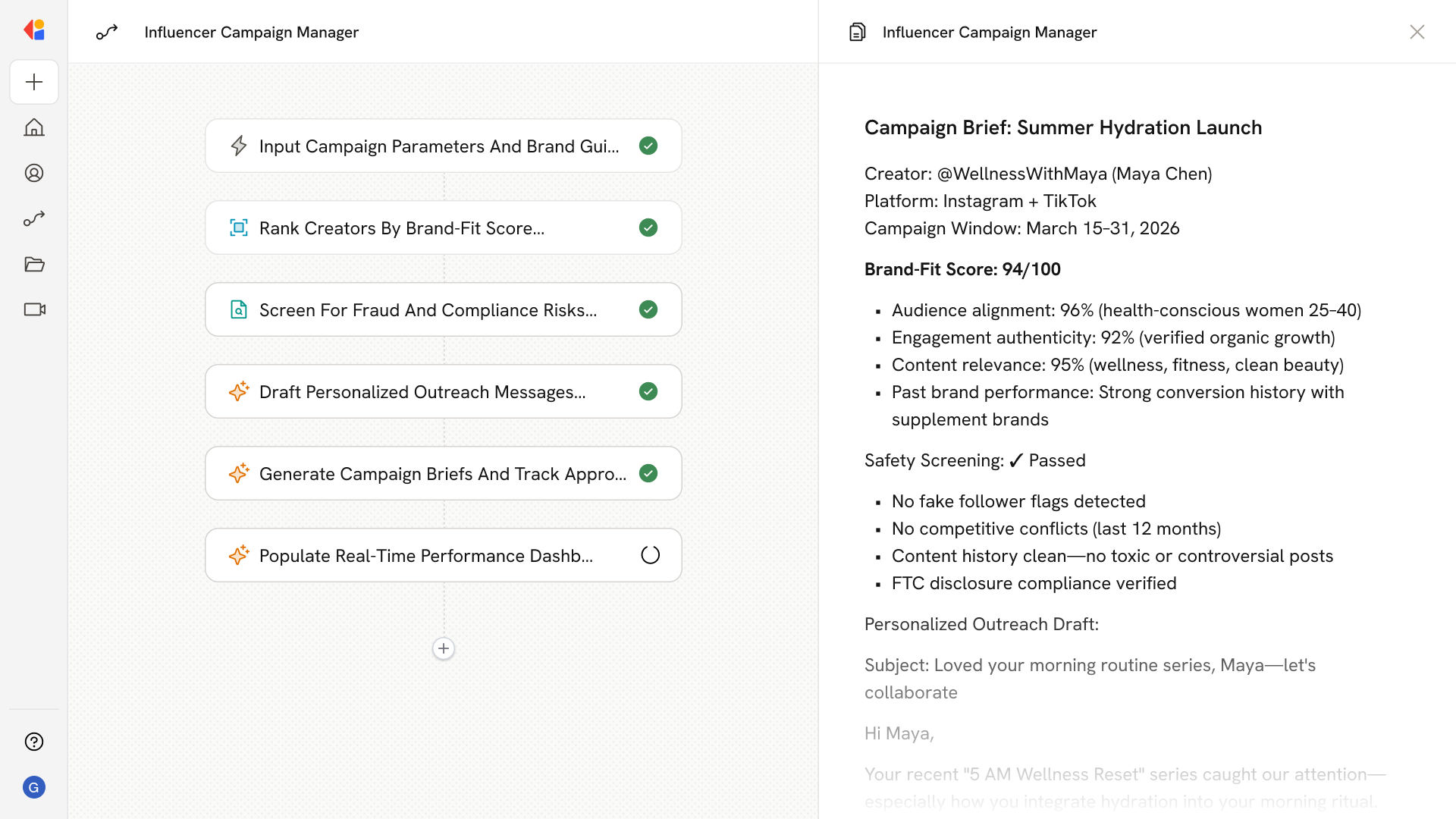The width and height of the screenshot is (1456, 819).
Task: Click green checkmark on Input Campaign Parameters step
Action: click(x=648, y=146)
